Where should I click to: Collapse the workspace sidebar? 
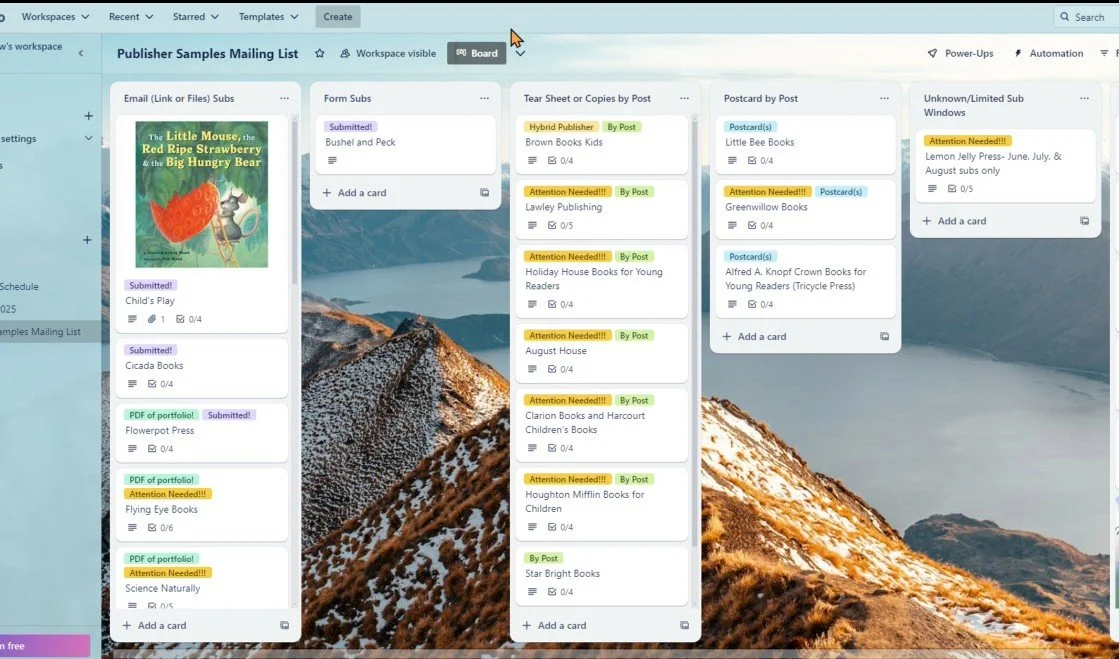[x=81, y=53]
